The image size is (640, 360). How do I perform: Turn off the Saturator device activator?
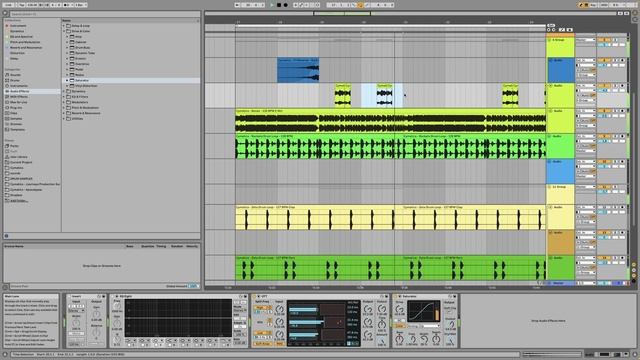click(395, 296)
